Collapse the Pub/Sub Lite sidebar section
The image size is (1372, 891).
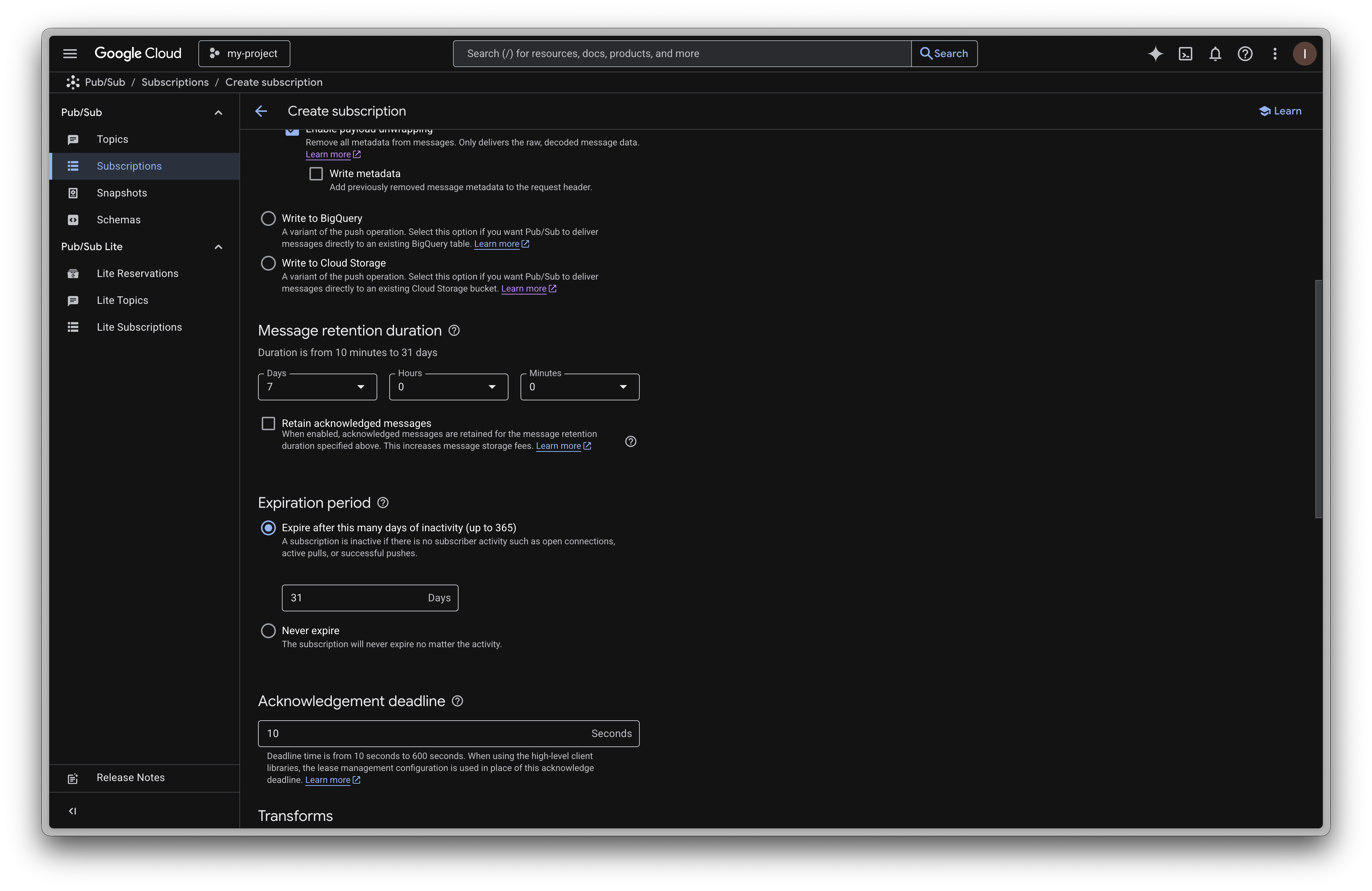point(218,247)
